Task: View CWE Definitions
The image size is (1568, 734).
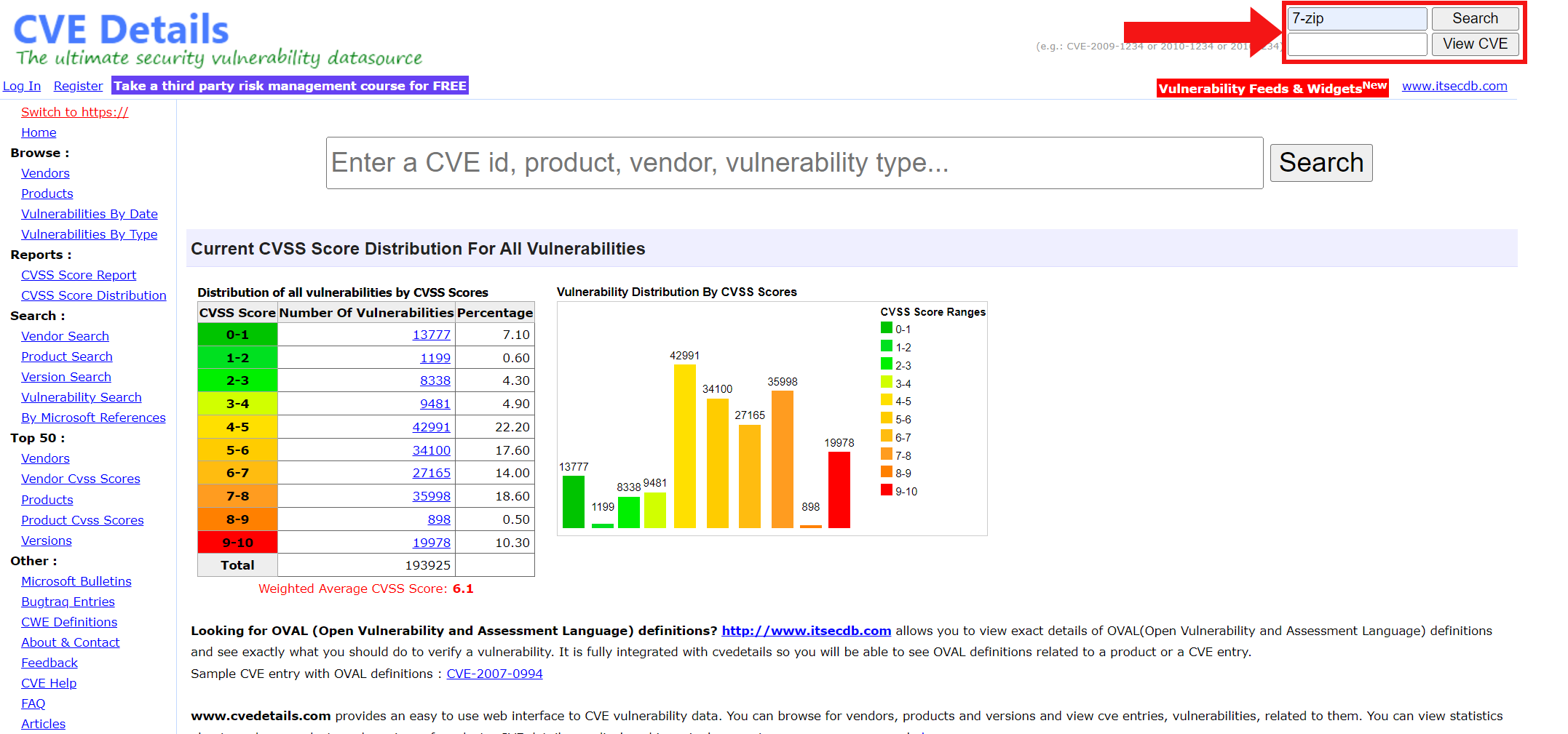Action: (x=69, y=622)
